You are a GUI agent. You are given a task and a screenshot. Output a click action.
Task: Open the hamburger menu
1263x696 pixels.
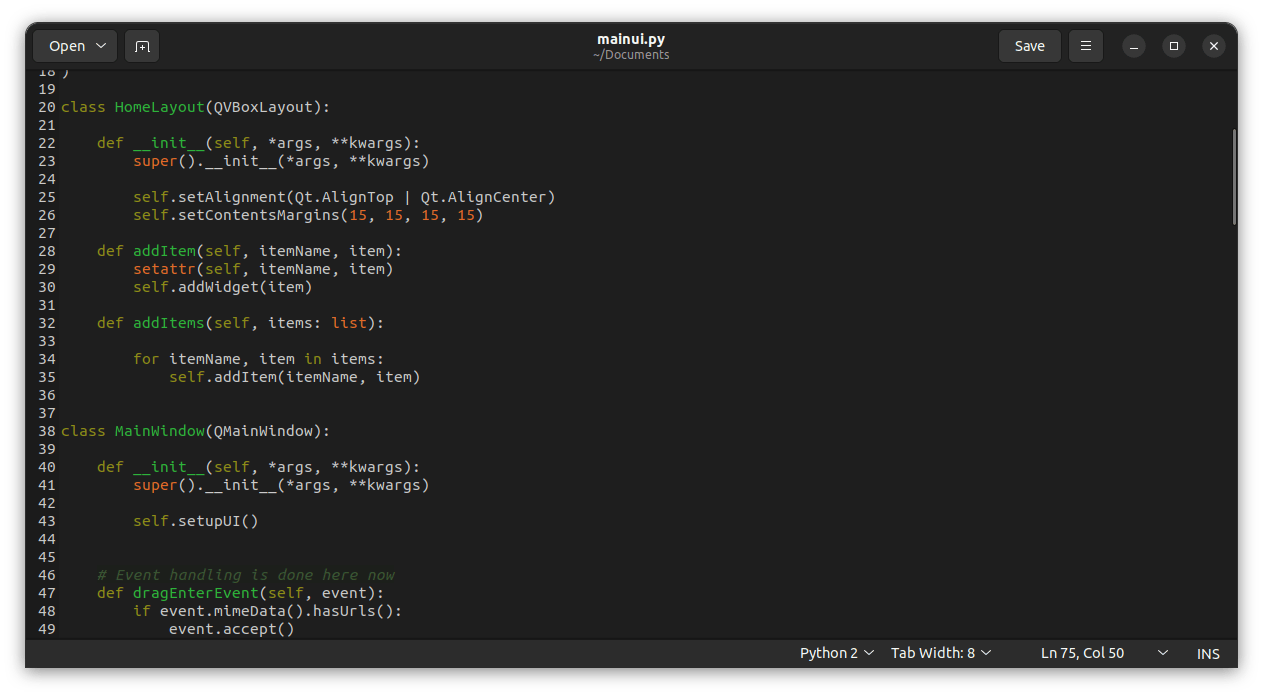click(1085, 46)
